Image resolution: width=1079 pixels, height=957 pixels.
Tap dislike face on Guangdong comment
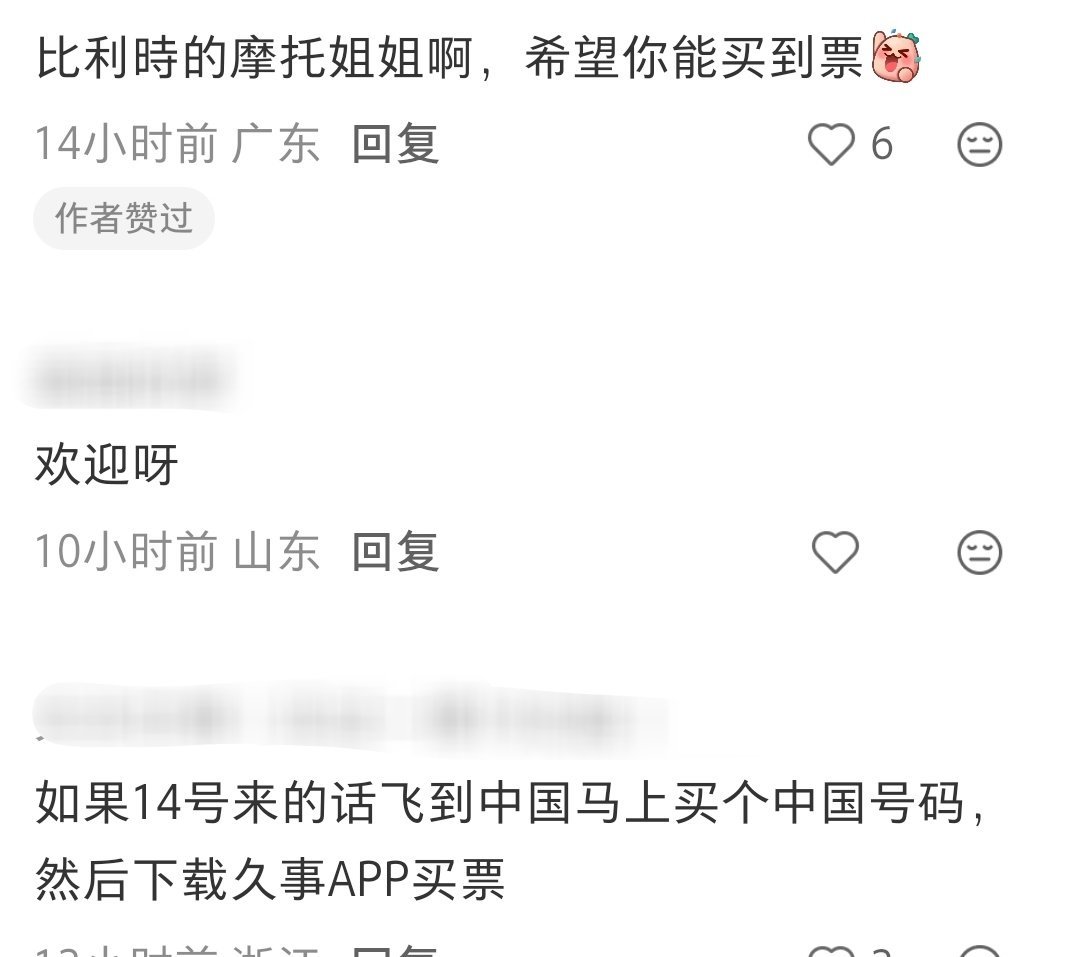pyautogui.click(x=979, y=144)
